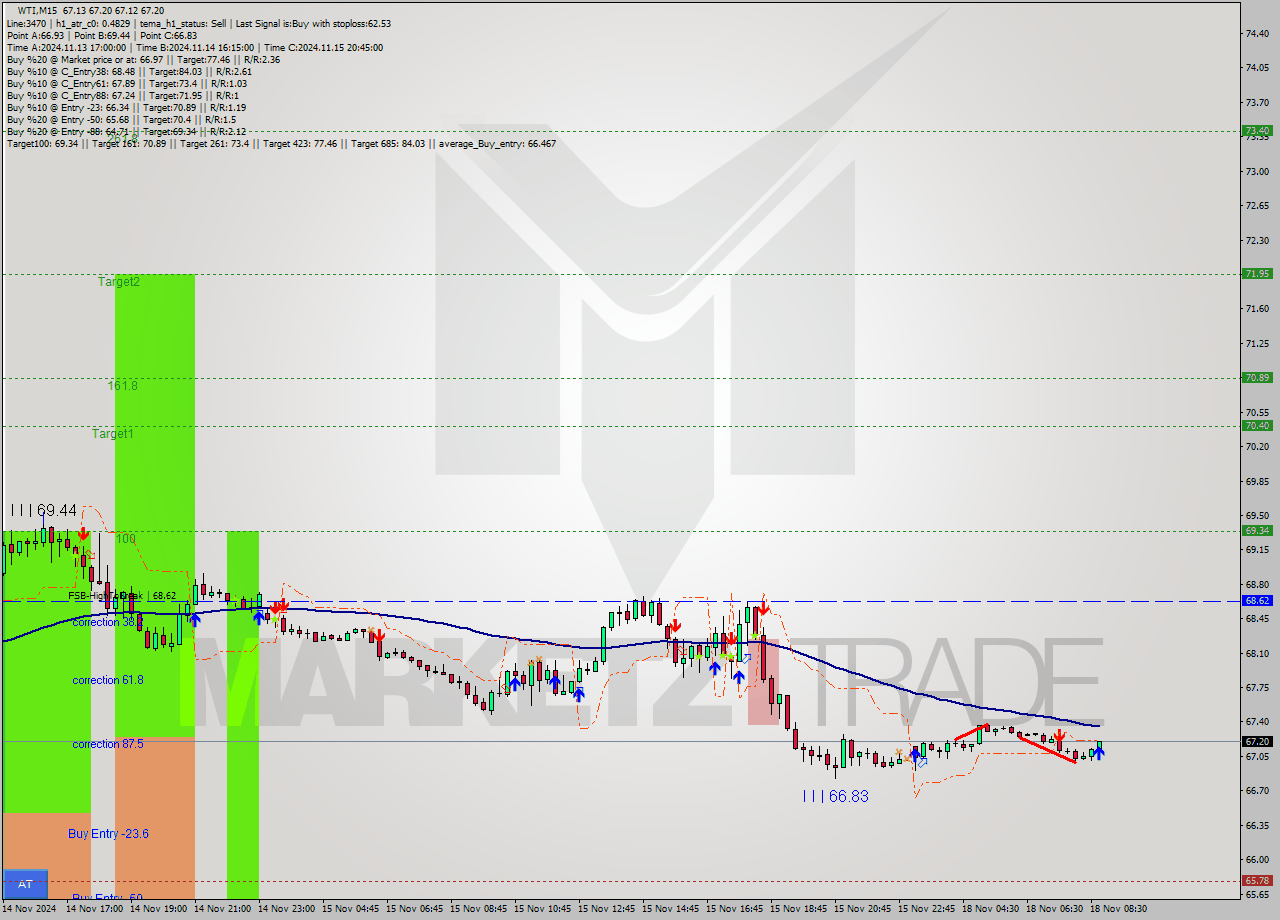Click the Buy %10 @ Entry -23: 66.34 line
The height and width of the screenshot is (920, 1280).
point(126,107)
